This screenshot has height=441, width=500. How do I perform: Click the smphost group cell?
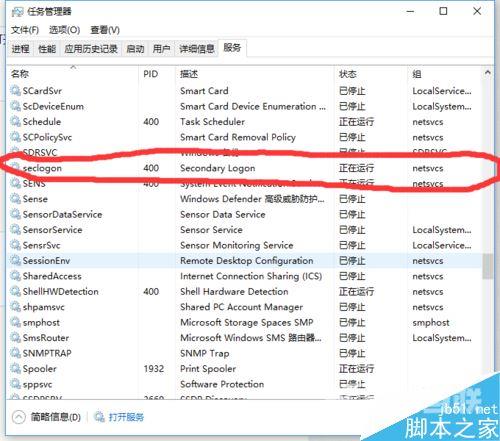click(431, 322)
